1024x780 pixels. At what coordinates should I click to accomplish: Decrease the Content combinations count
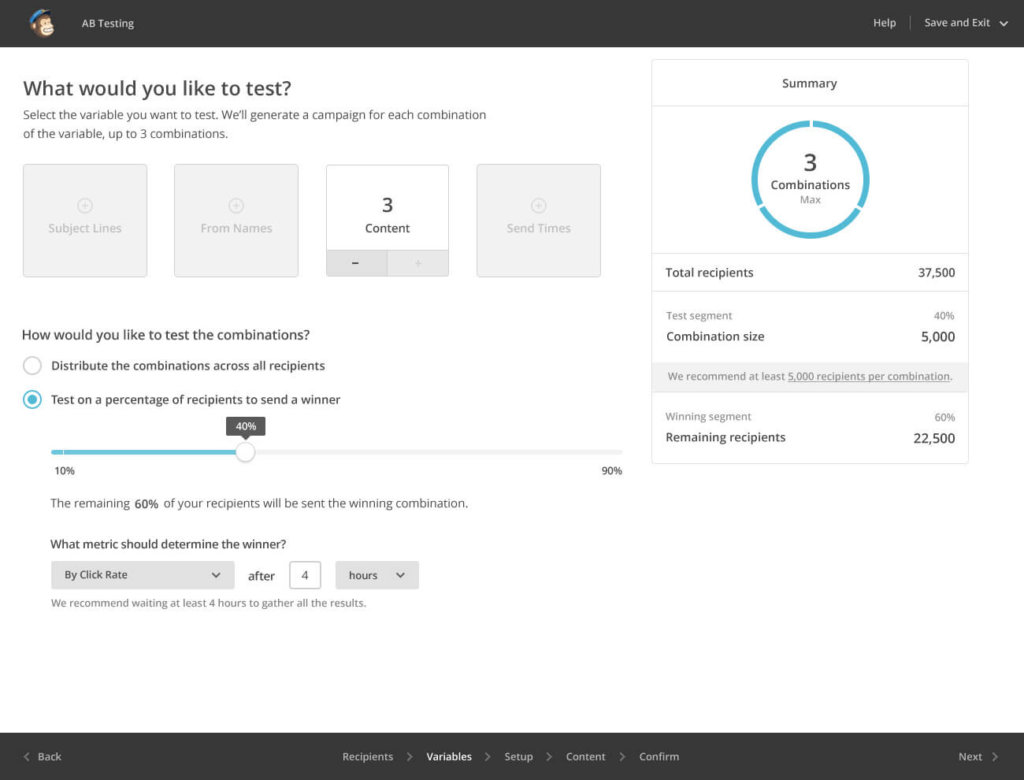(356, 261)
